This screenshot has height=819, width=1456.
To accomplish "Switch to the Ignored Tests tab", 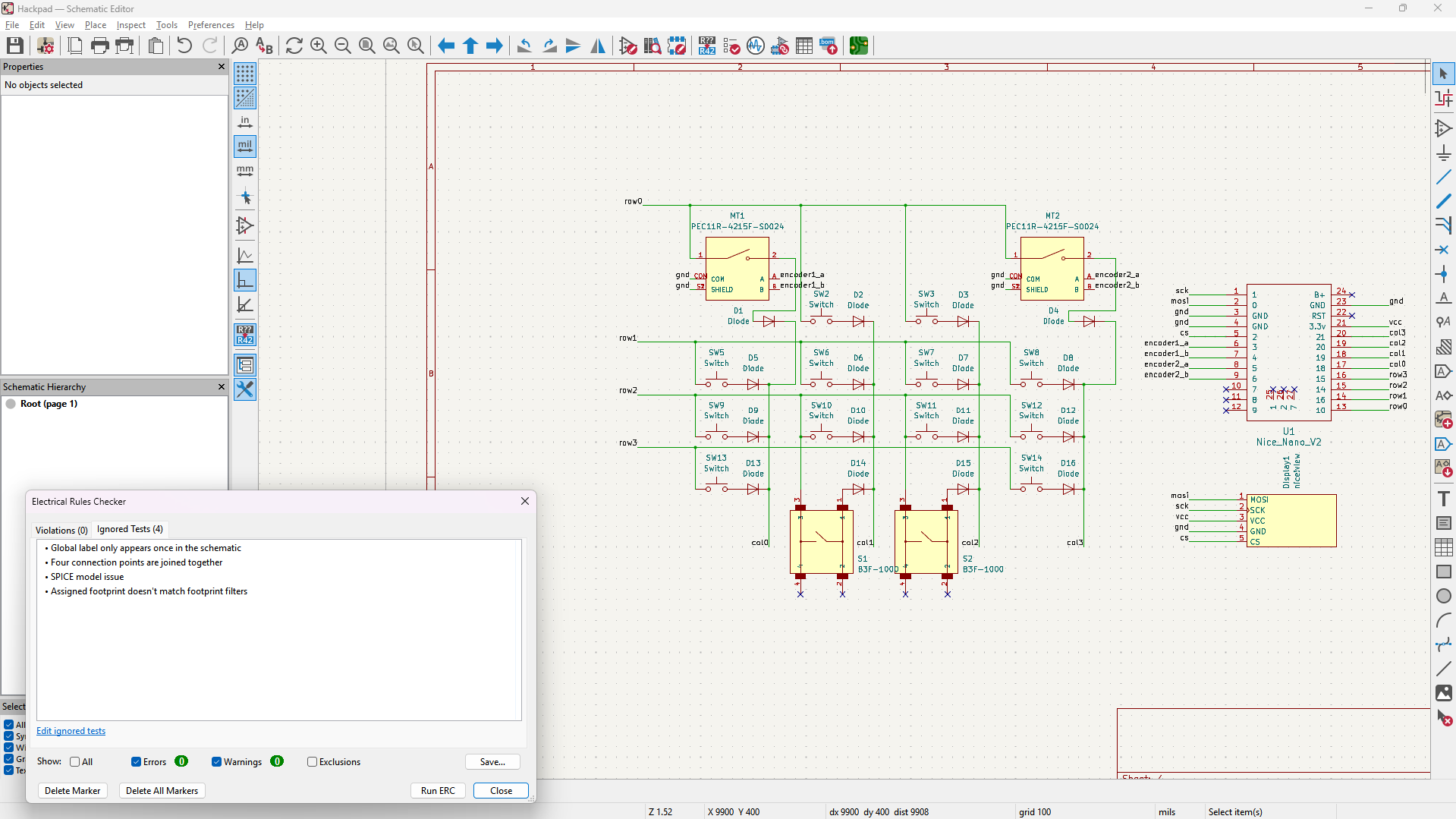I will (x=130, y=529).
